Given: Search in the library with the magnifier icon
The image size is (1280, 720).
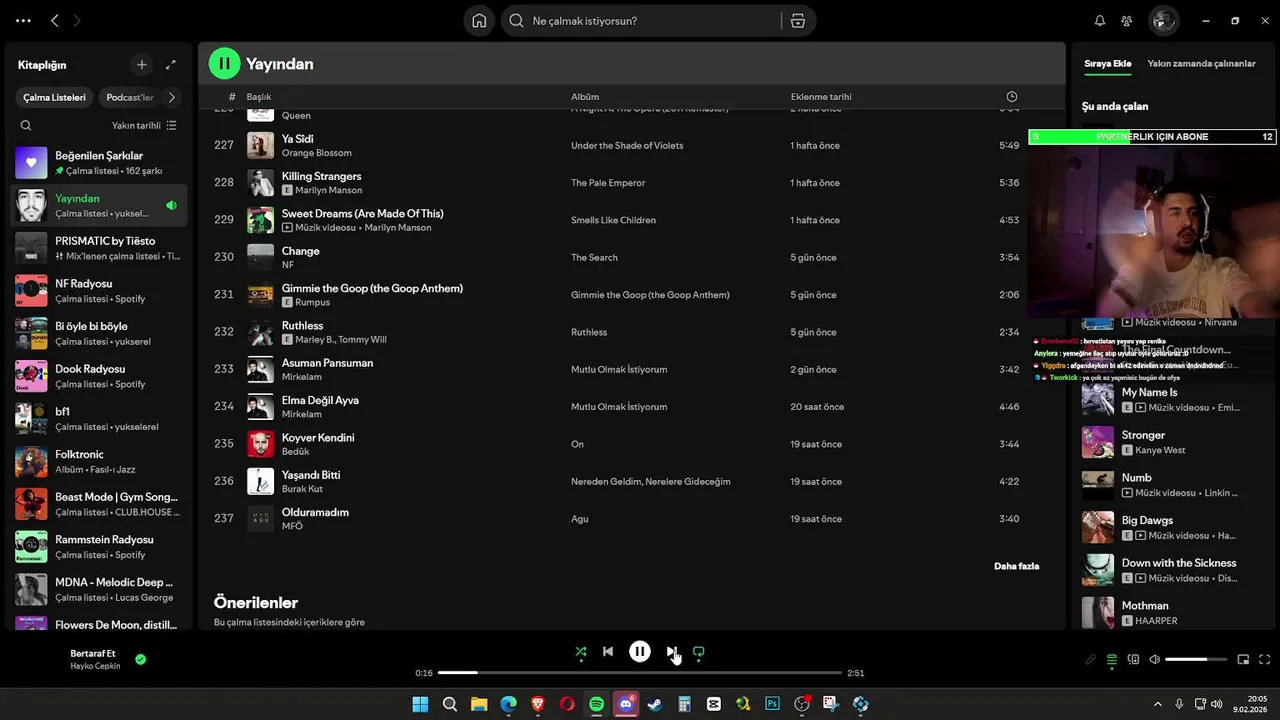Looking at the screenshot, I should (26, 126).
